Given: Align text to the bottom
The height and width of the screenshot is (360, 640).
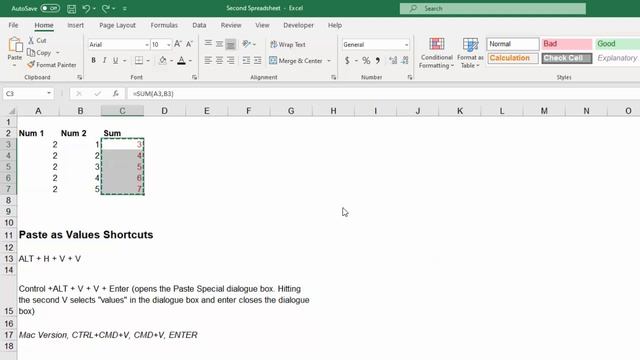Looking at the screenshot, I should 231,44.
